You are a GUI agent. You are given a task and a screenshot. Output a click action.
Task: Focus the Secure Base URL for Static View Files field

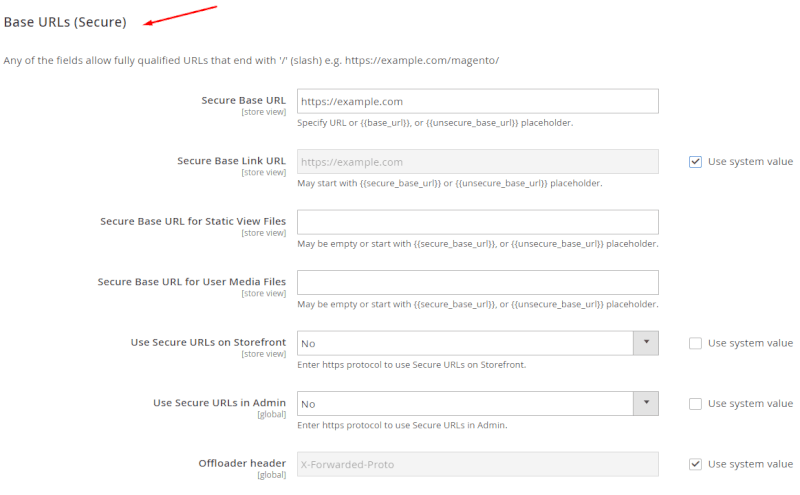coord(478,222)
